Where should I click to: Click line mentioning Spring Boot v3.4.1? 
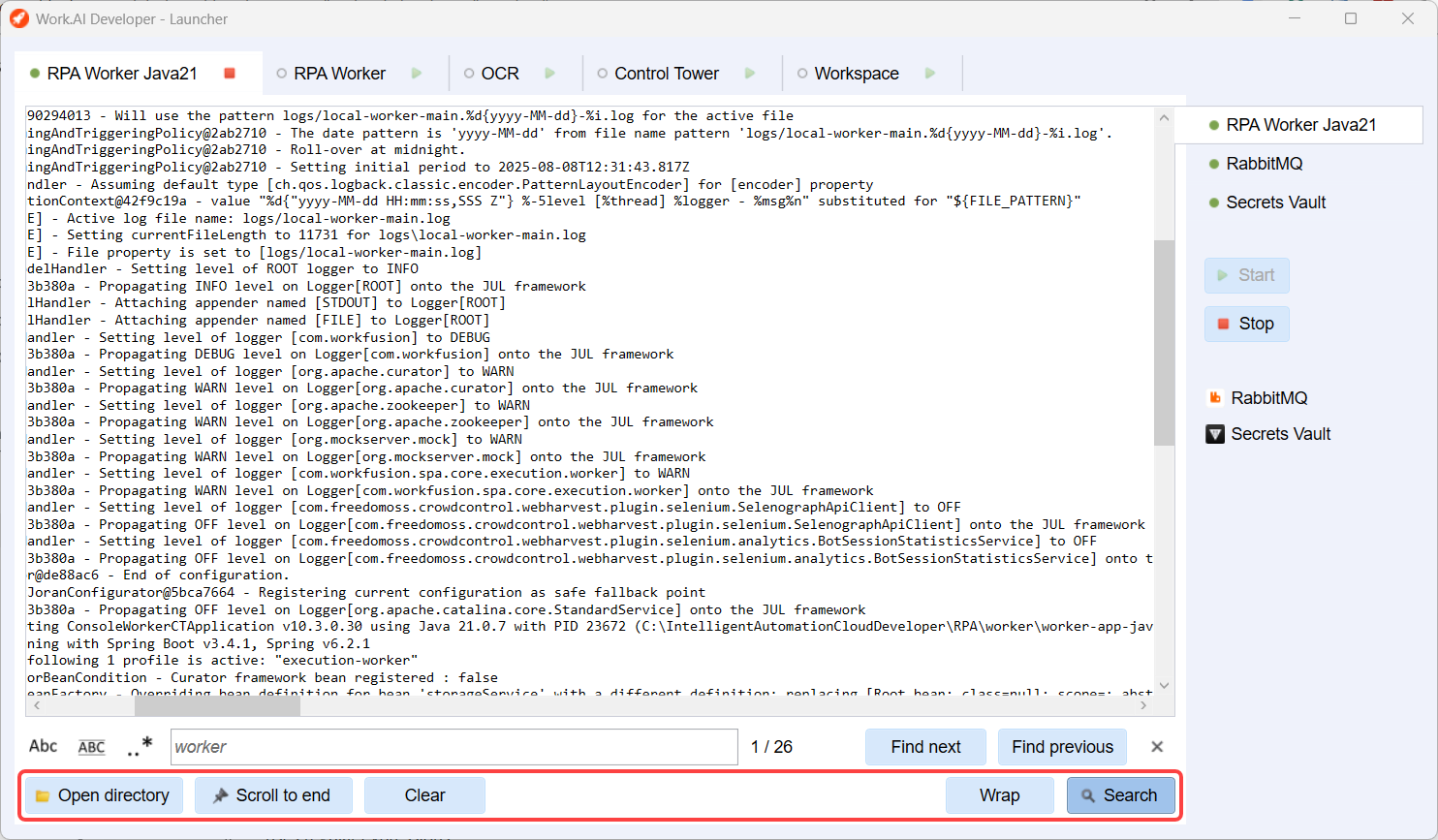pyautogui.click(x=199, y=644)
